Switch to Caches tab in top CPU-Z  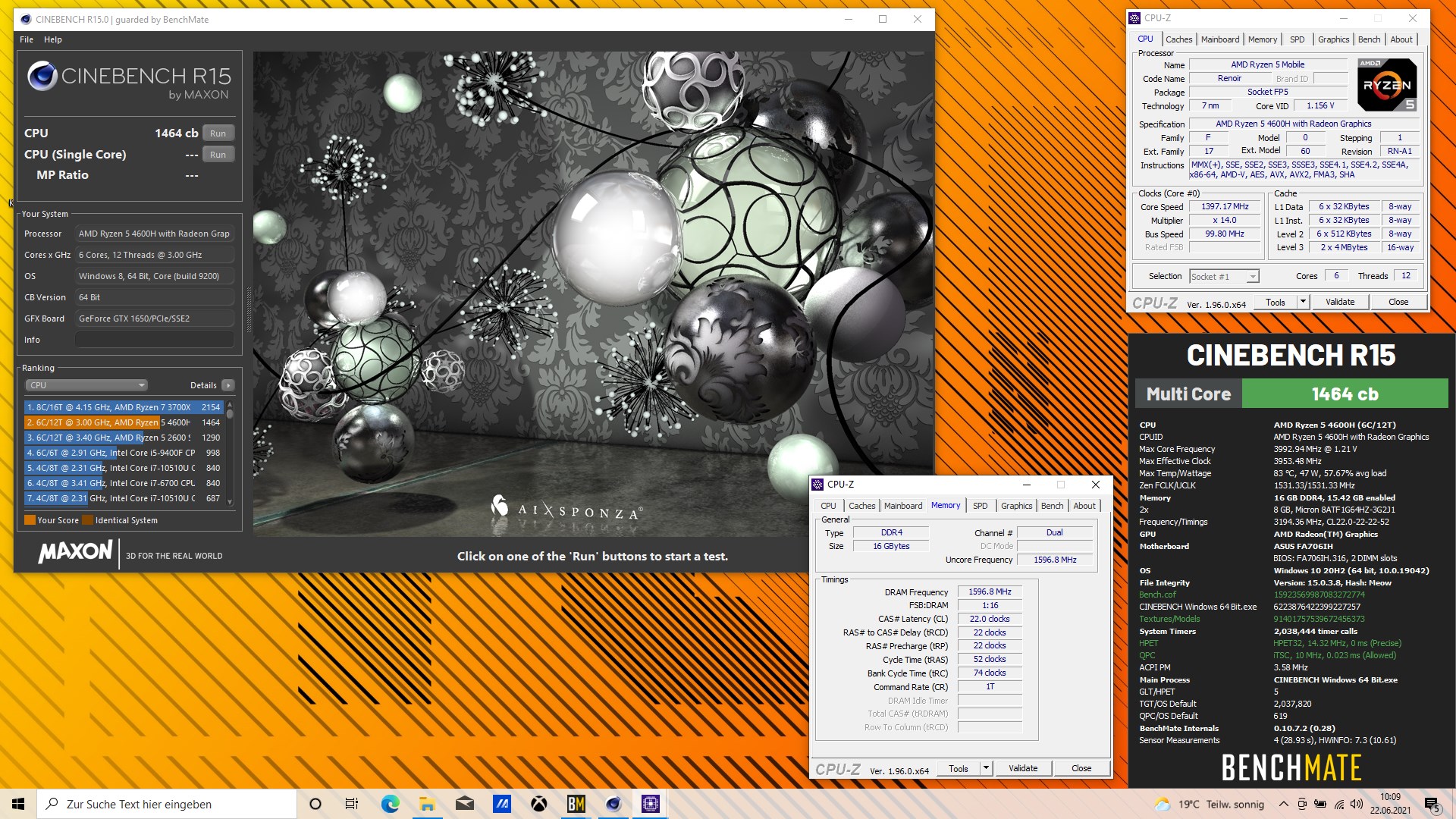click(1178, 39)
